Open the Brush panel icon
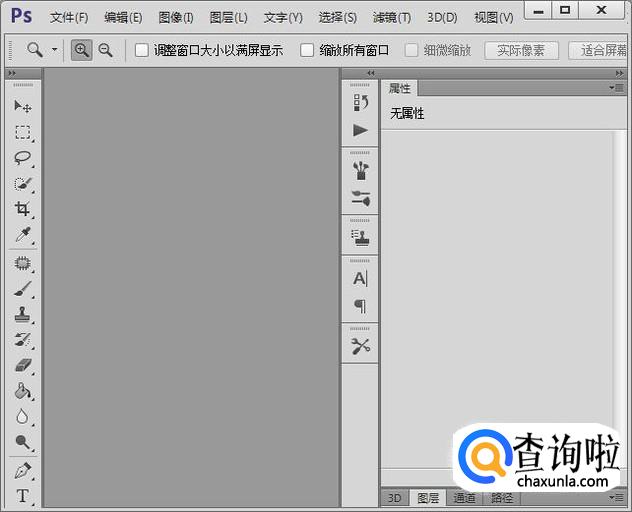The image size is (632, 512). pyautogui.click(x=360, y=171)
